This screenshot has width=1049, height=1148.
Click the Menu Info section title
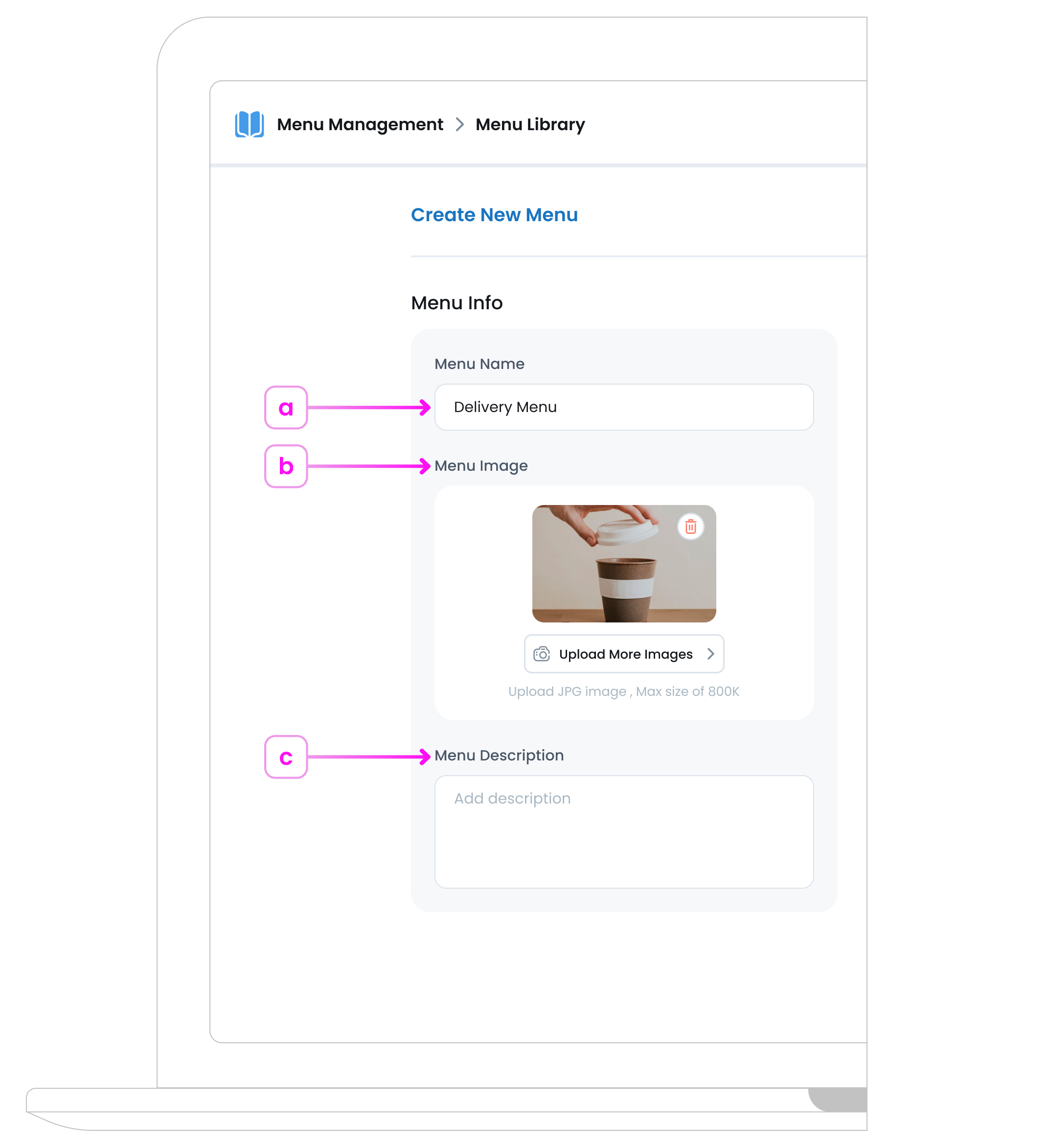coord(456,303)
